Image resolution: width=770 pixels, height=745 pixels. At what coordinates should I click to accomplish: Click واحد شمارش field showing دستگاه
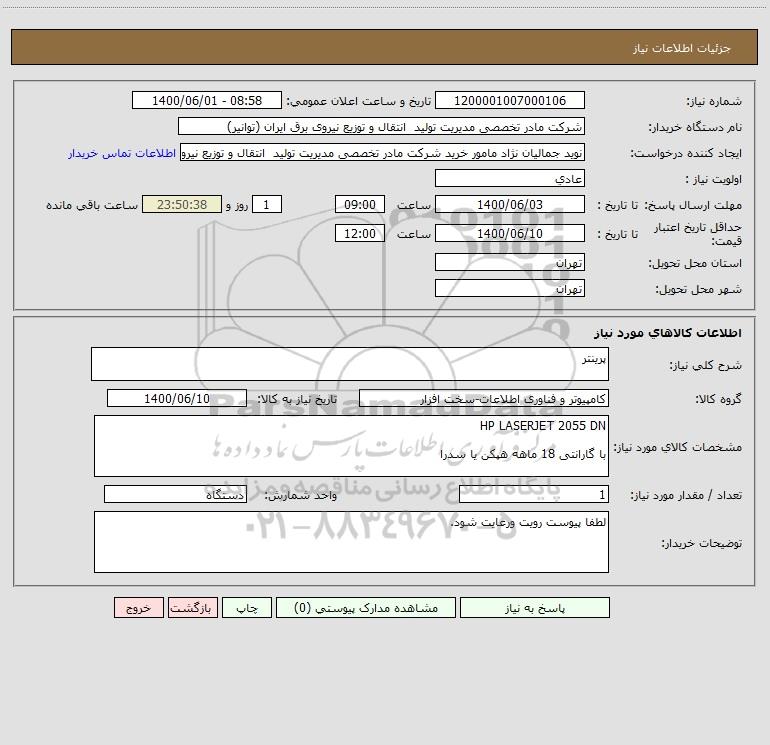[x=175, y=494]
